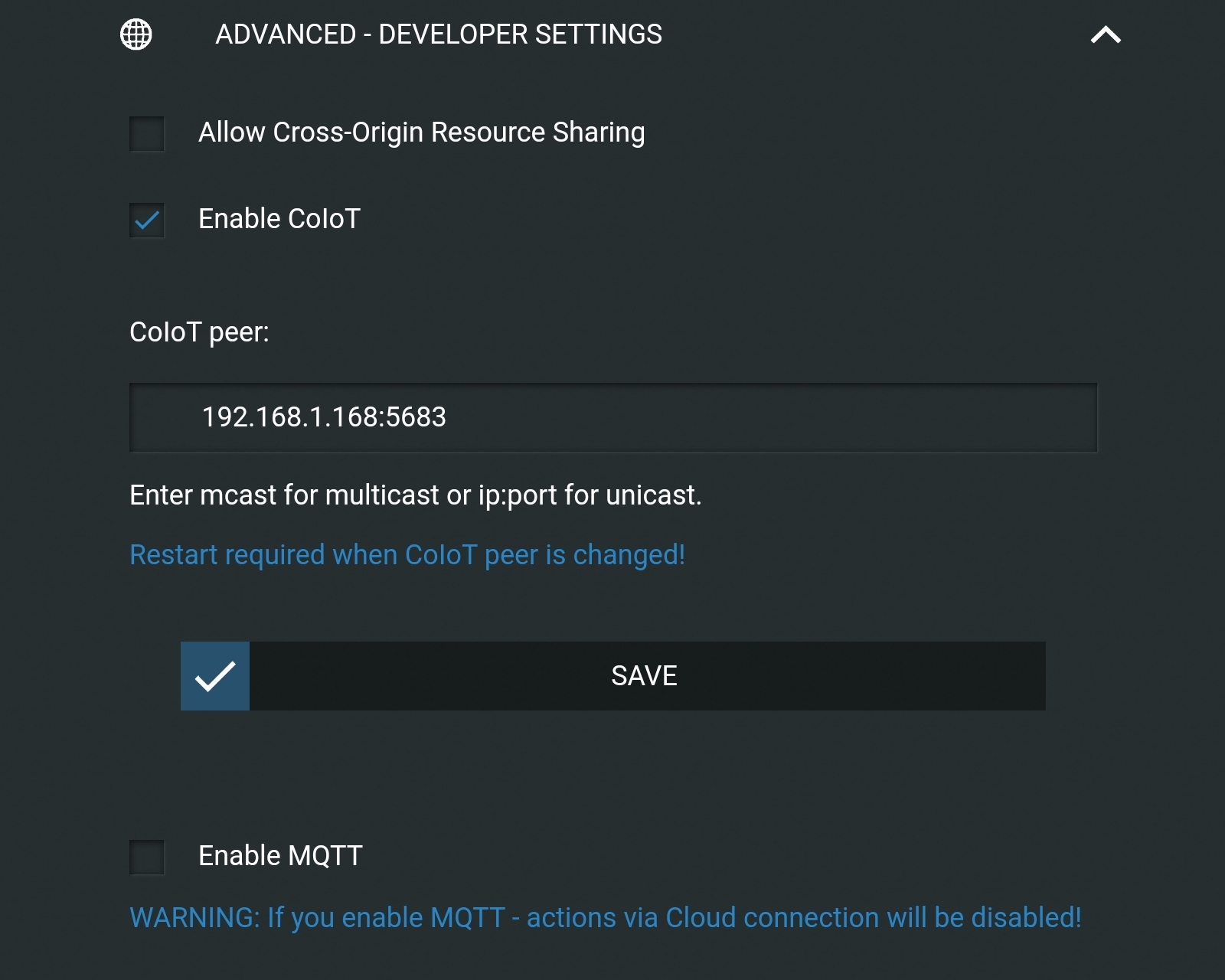This screenshot has width=1225, height=980.
Task: Collapse the developer settings with the chevron
Action: tap(1107, 34)
